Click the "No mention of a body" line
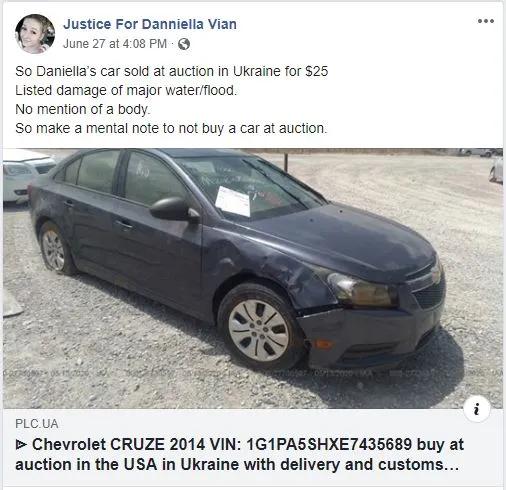 pyautogui.click(x=83, y=109)
